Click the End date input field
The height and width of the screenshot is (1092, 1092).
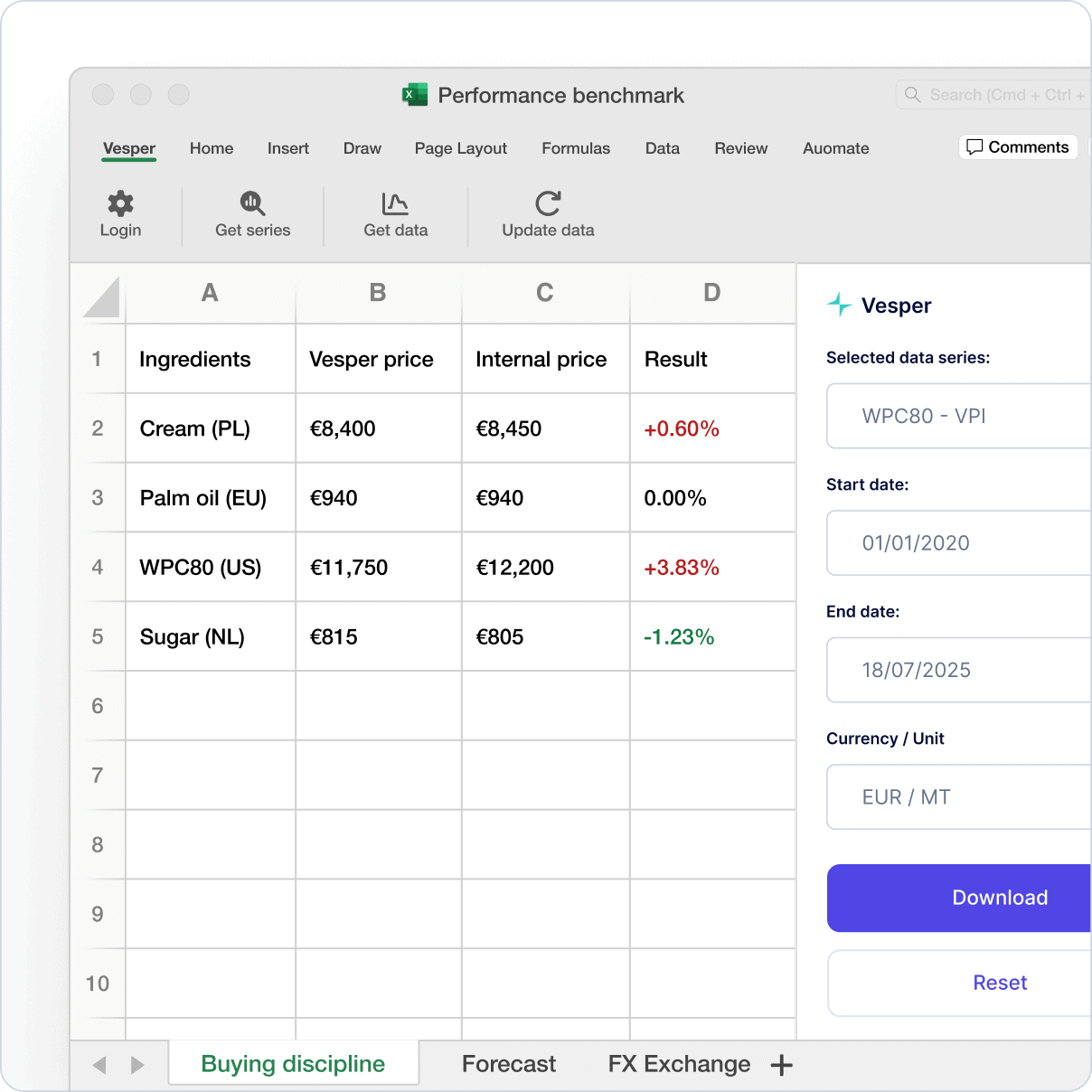pos(958,670)
